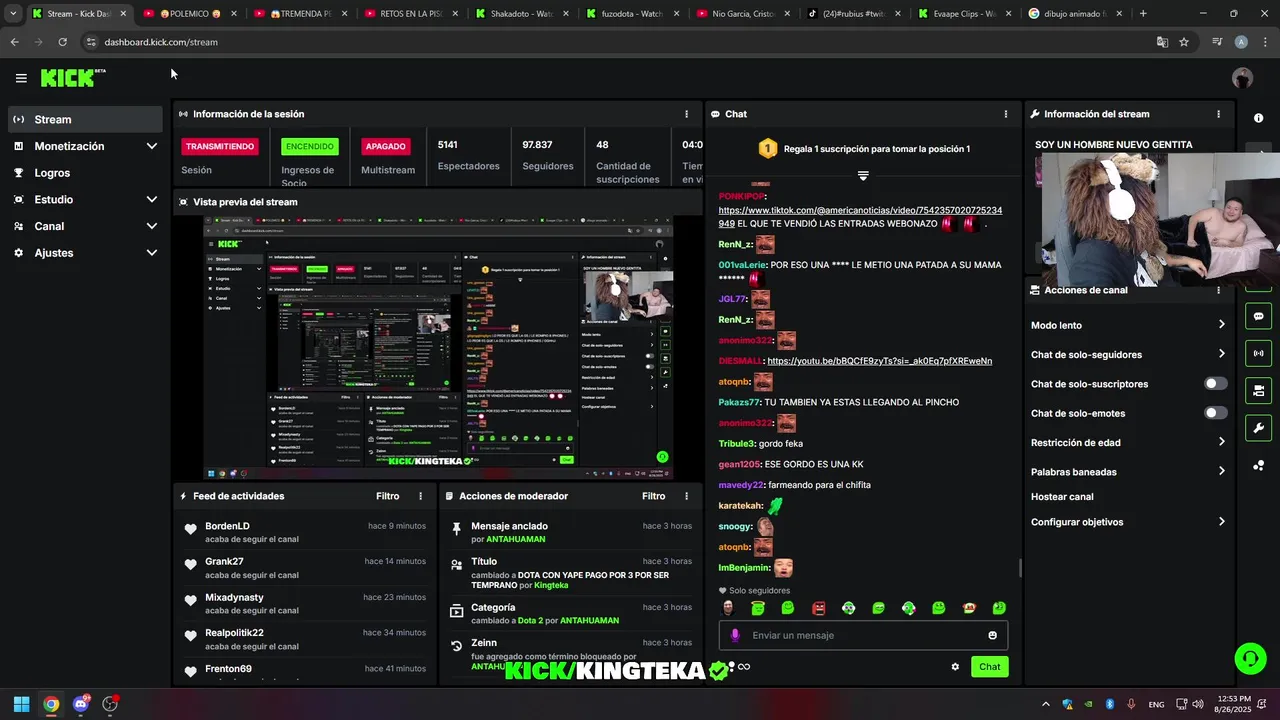The height and width of the screenshot is (720, 1280).
Task: Open Chat de solo-seguidores options arrow
Action: click(x=1221, y=354)
